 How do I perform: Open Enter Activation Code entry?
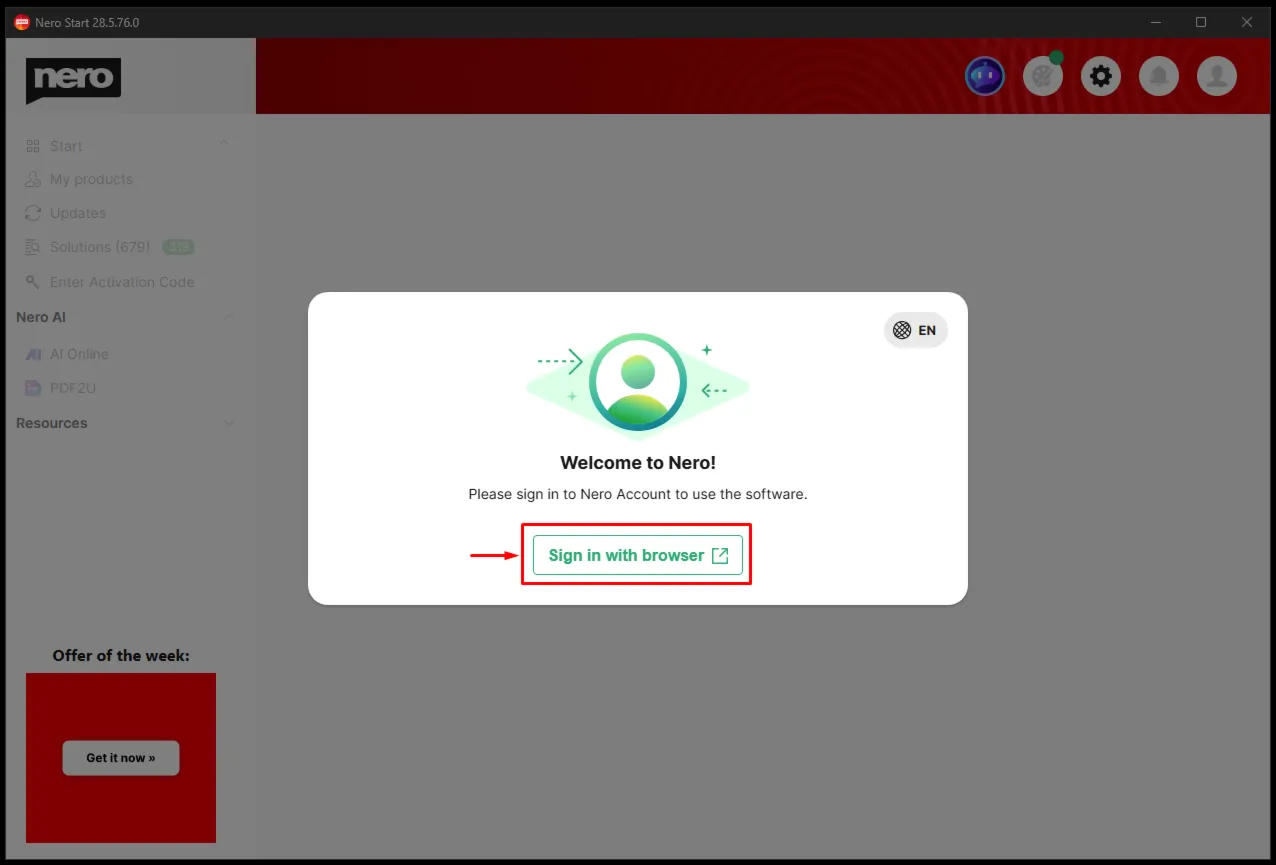[x=122, y=282]
